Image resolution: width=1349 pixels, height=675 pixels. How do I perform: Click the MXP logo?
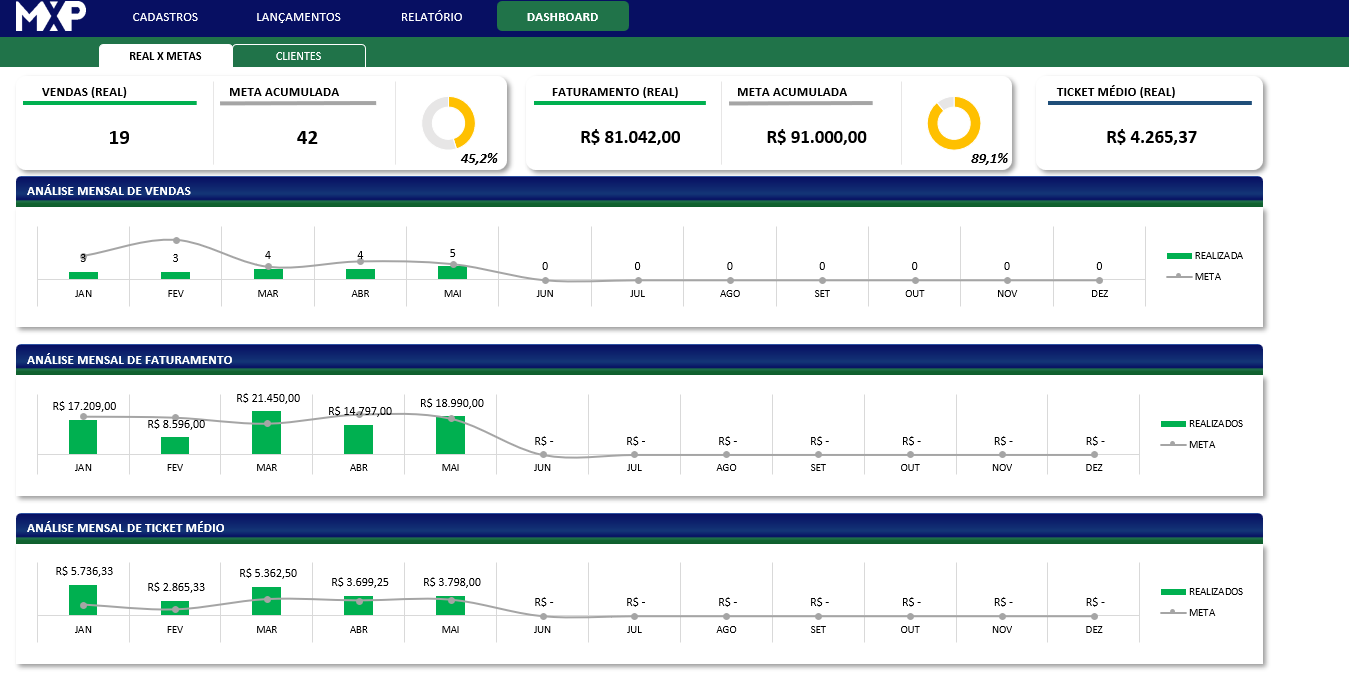(51, 16)
